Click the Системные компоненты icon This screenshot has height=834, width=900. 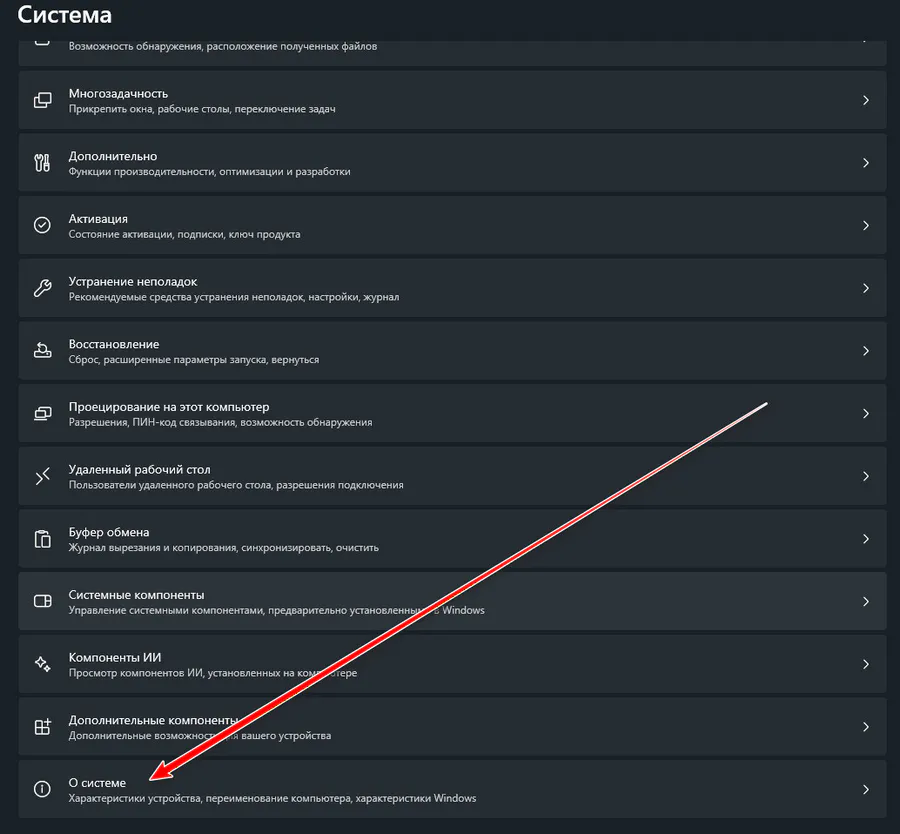coord(42,601)
